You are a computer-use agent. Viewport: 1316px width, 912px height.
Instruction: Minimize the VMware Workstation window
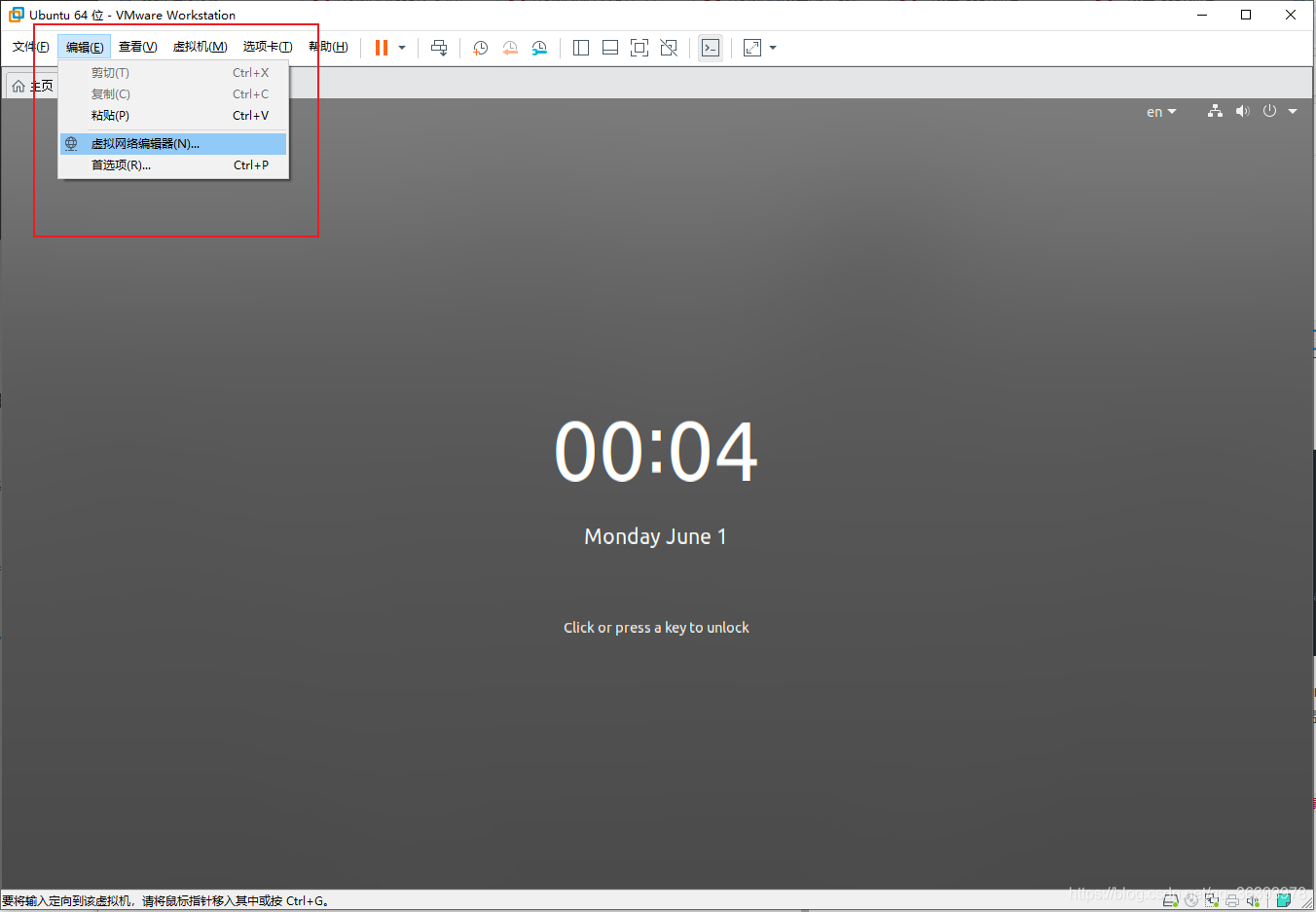point(1202,15)
